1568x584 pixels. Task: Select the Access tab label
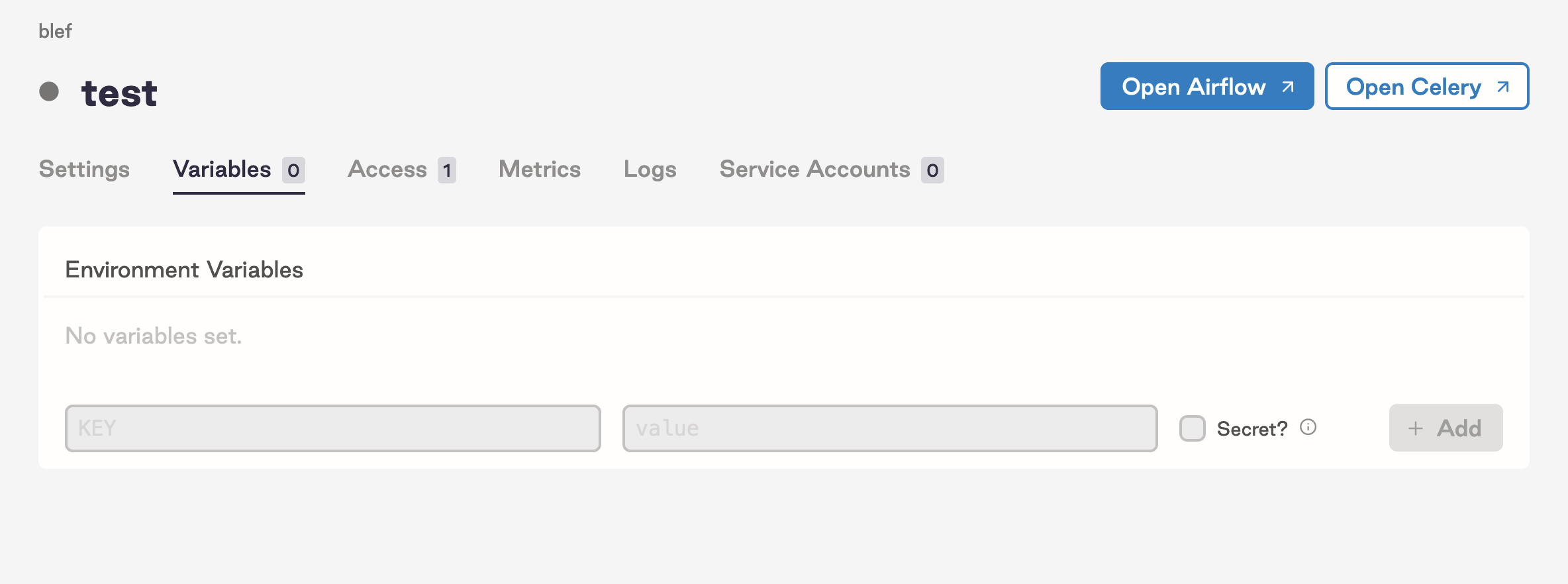coord(387,170)
